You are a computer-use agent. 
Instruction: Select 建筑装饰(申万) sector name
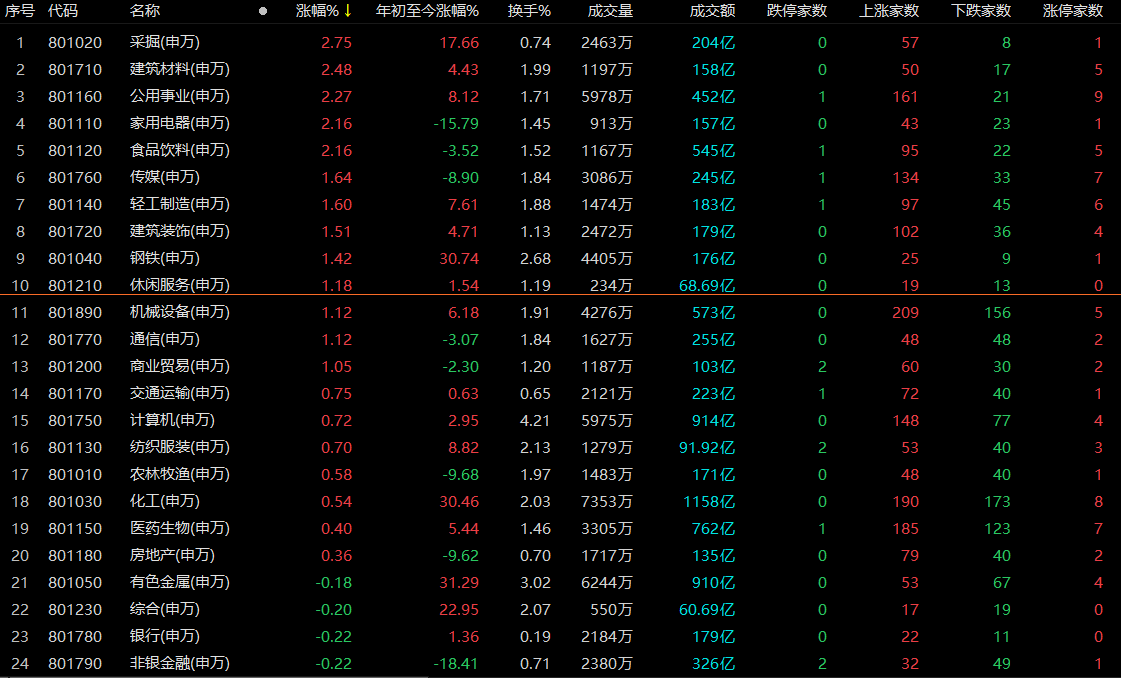coord(180,231)
